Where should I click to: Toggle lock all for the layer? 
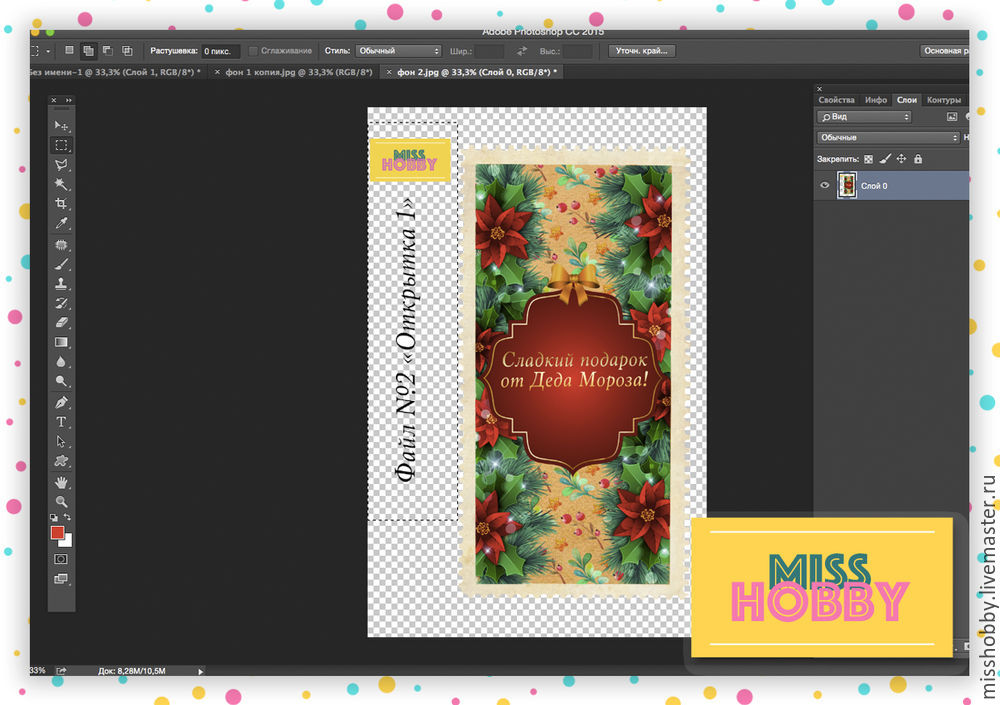[918, 159]
